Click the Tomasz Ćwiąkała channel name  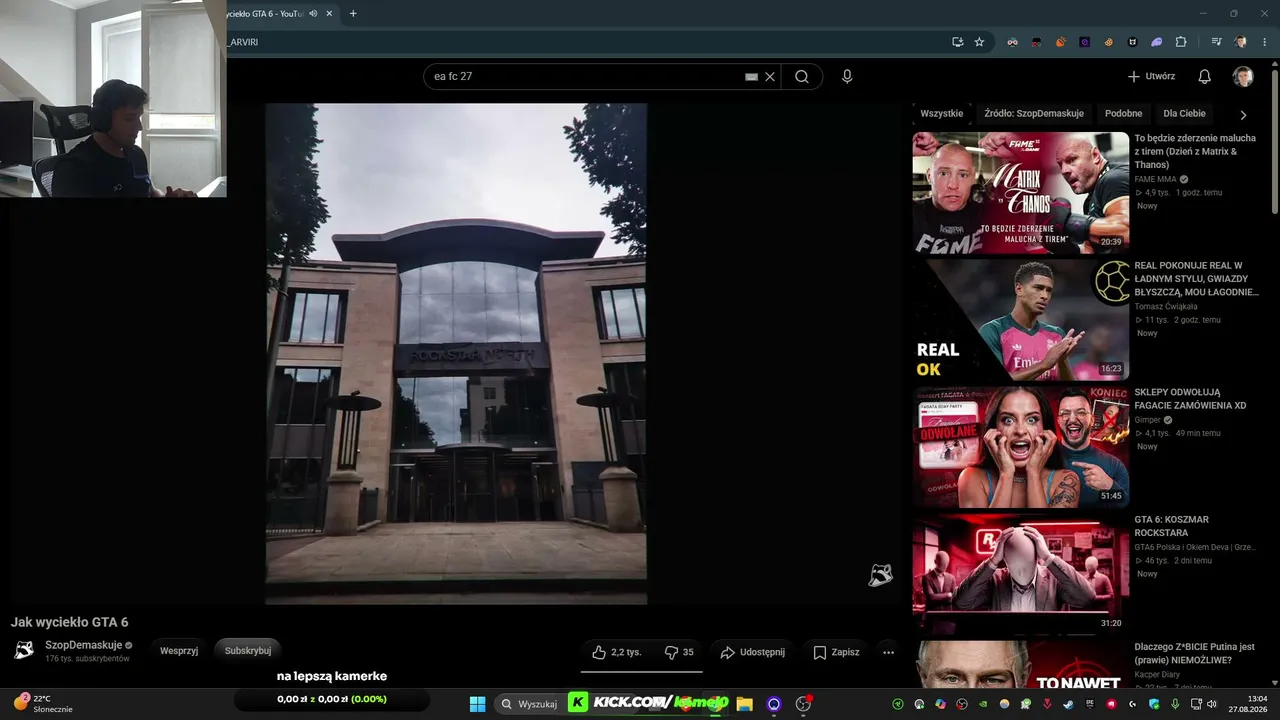point(1165,307)
